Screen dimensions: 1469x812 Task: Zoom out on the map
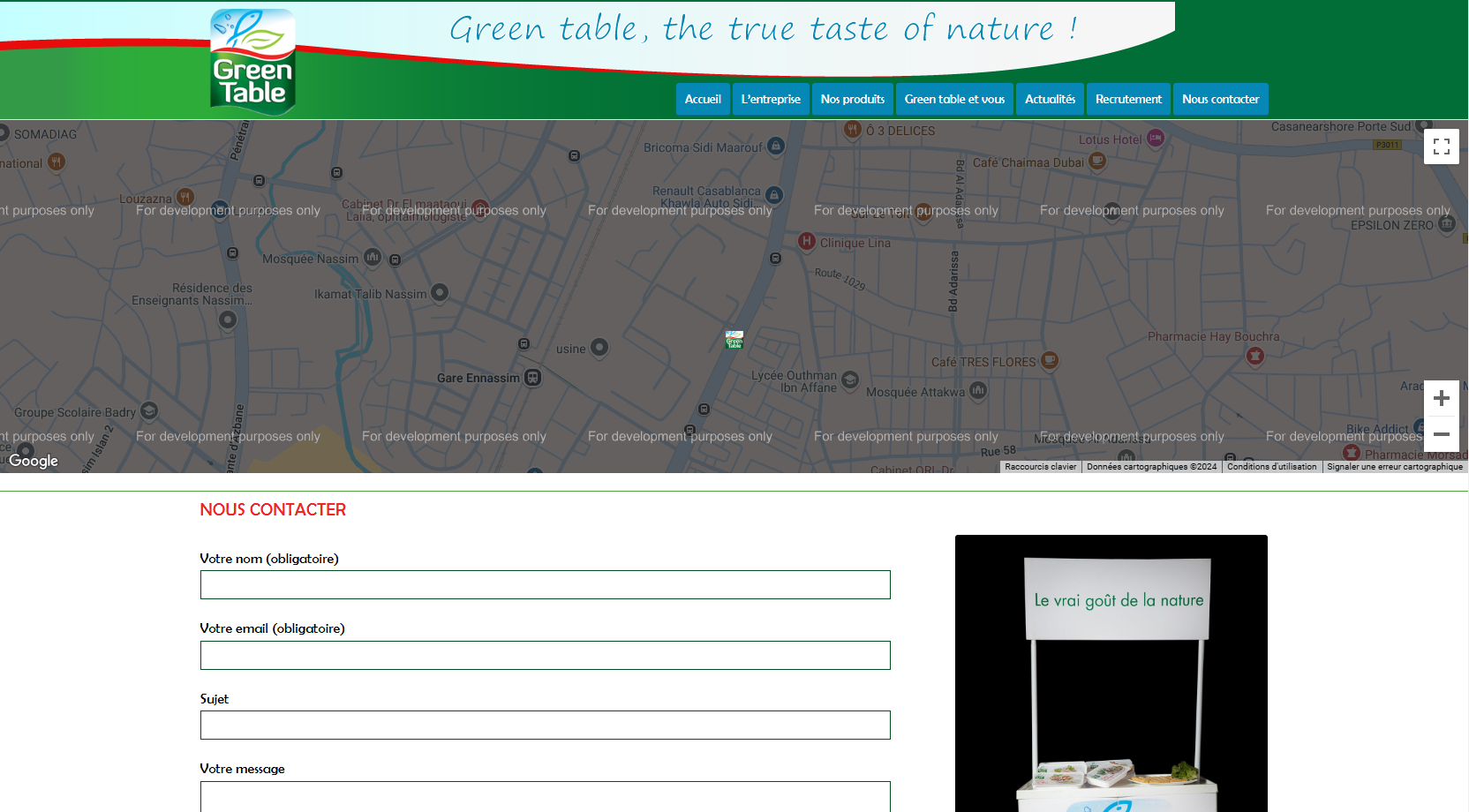pos(1441,434)
